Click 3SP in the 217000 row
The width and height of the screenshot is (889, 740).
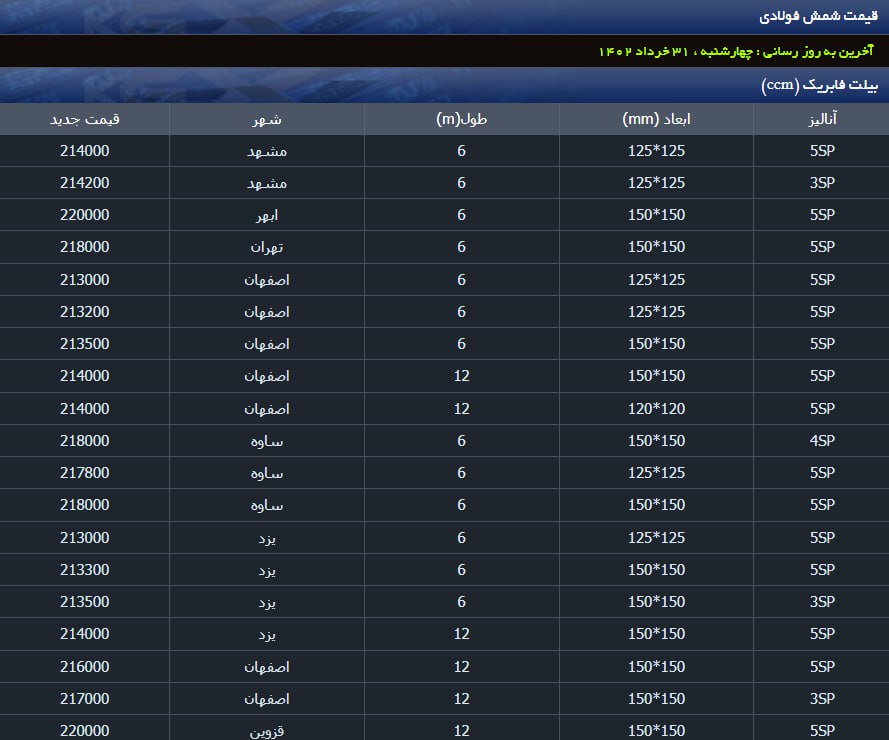[x=822, y=698]
